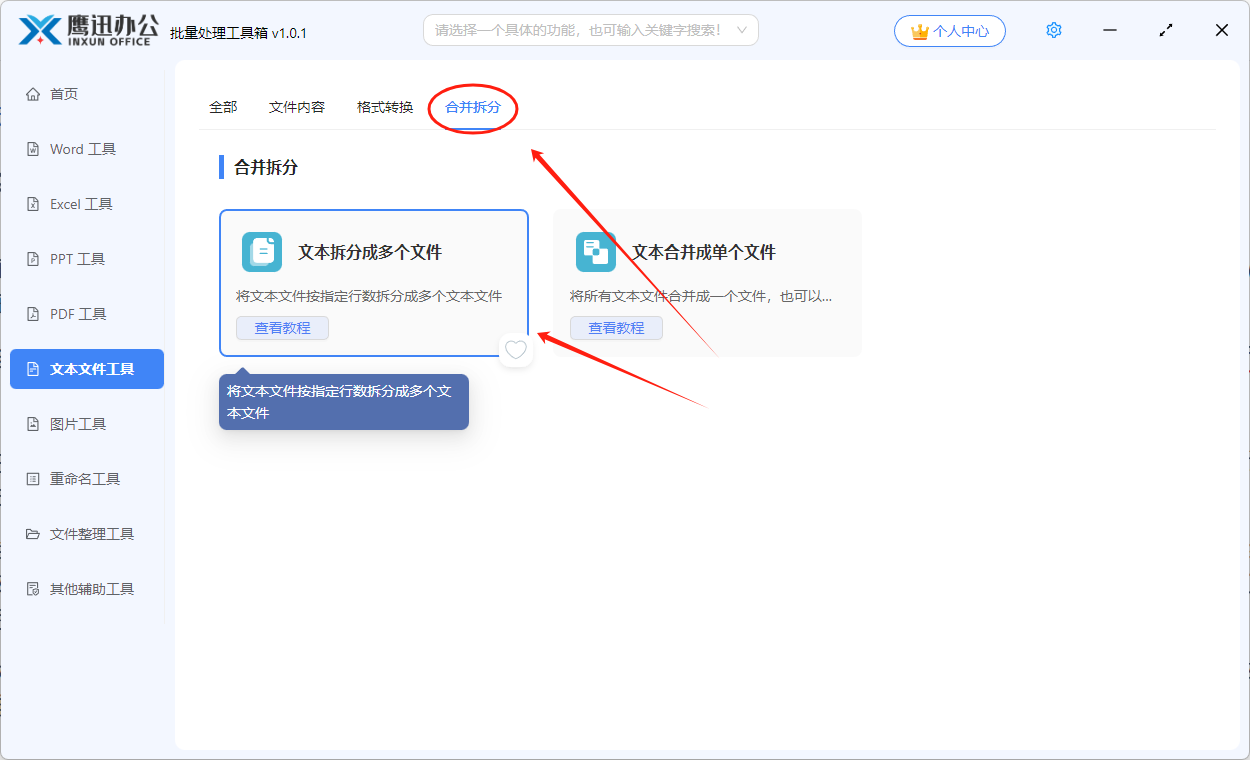
Task: Open 其他辅助工具 in the sidebar
Action: click(87, 589)
